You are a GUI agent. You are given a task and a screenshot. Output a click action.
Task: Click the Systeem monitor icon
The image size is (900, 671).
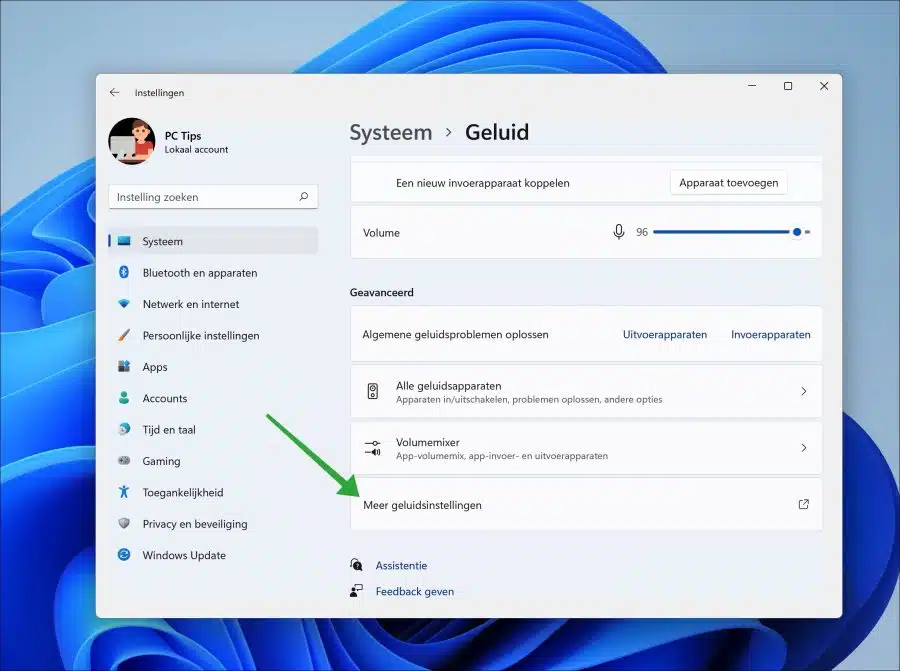(x=124, y=241)
